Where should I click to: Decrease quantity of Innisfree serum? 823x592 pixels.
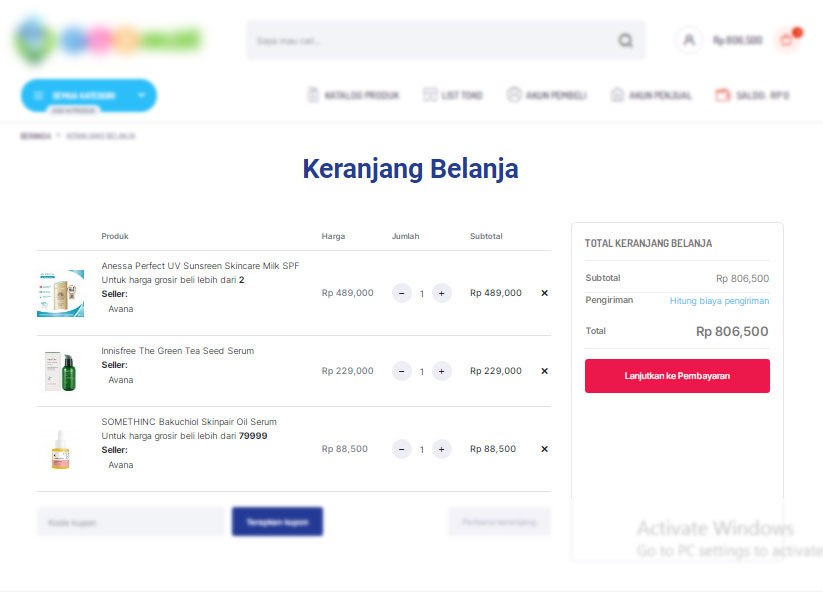click(402, 372)
